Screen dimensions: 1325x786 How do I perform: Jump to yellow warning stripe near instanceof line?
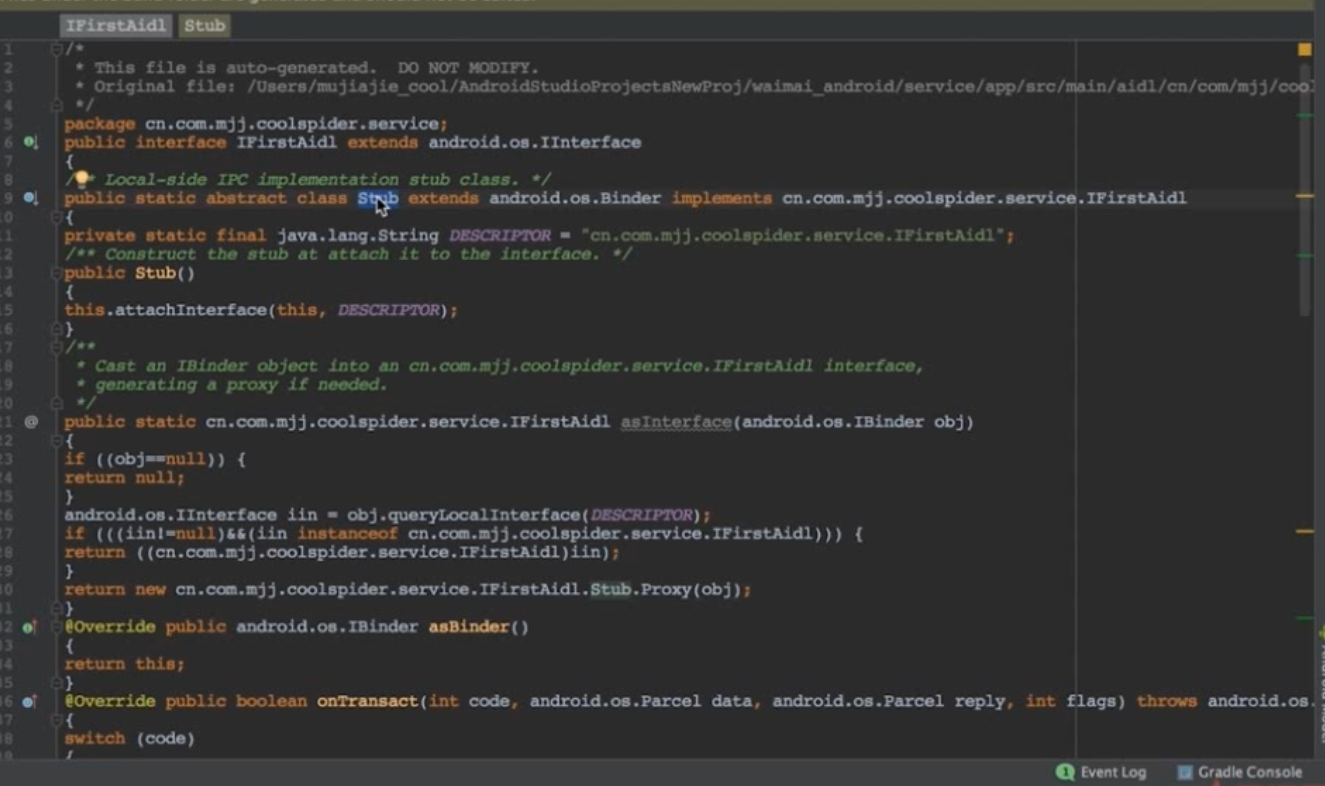coord(1304,532)
